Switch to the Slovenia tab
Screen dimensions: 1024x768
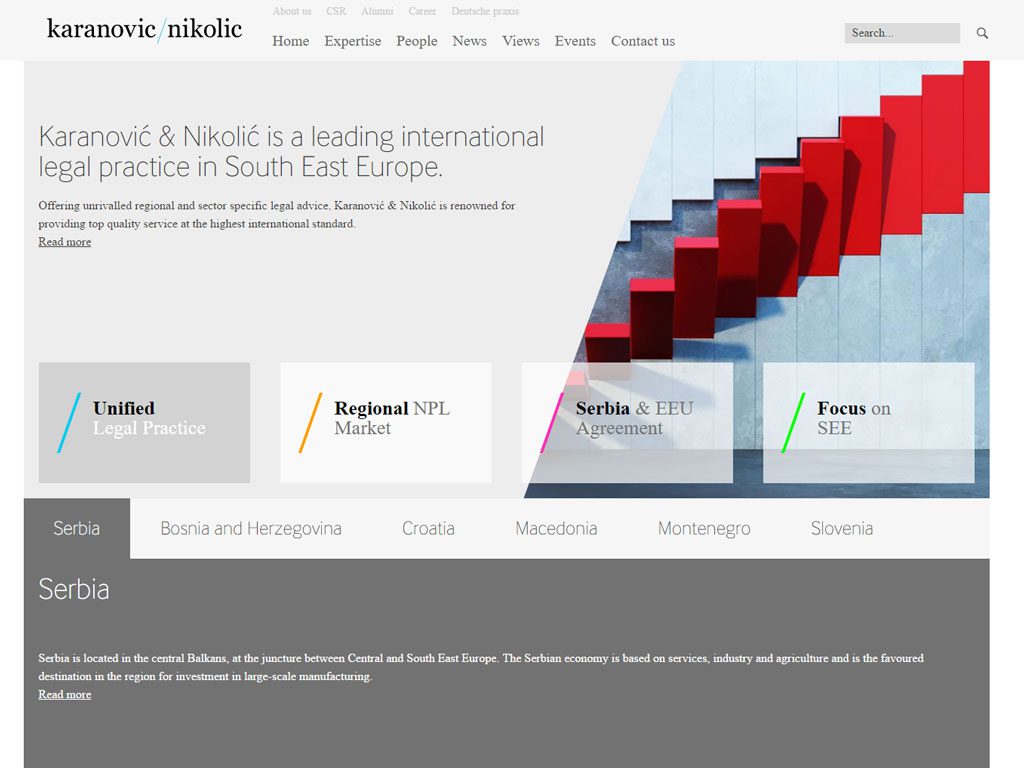point(842,528)
